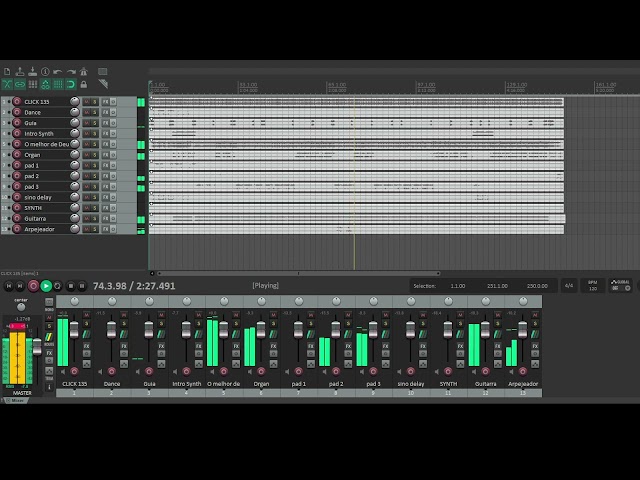Mute sino delay channel in mixer
The height and width of the screenshot is (480, 640).
[423, 315]
